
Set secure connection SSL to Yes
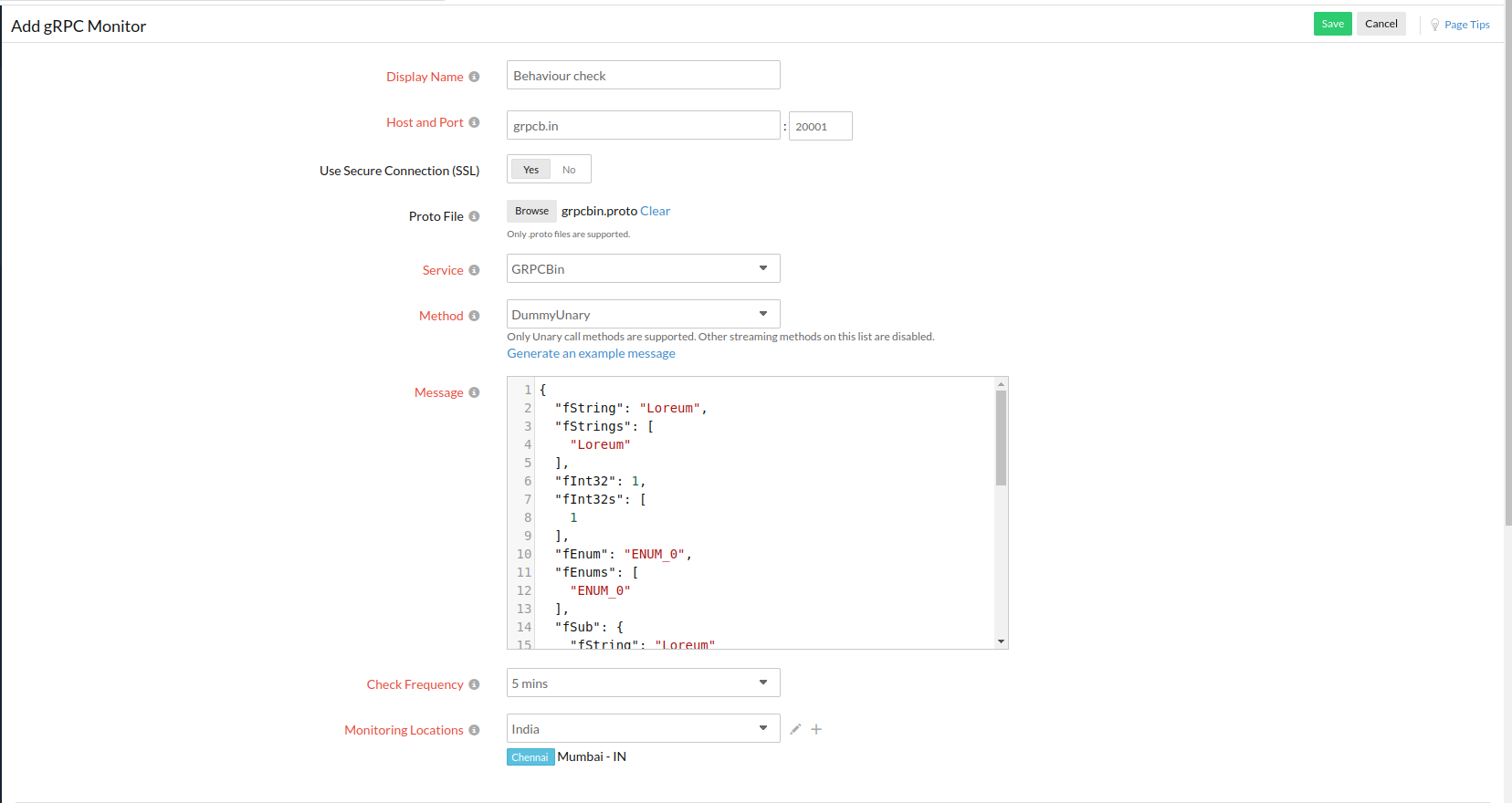[x=530, y=170]
